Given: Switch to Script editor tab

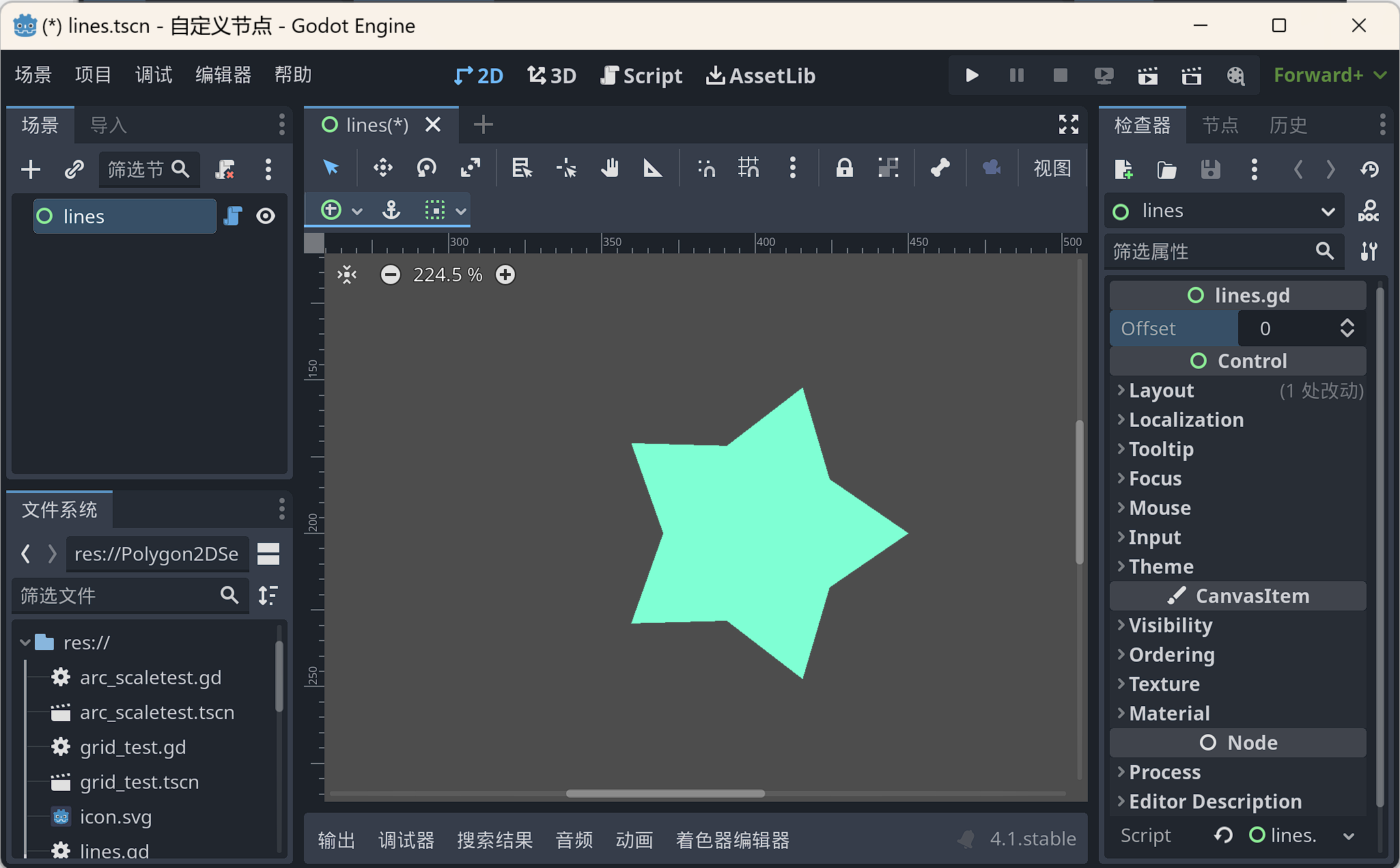Looking at the screenshot, I should pyautogui.click(x=640, y=75).
